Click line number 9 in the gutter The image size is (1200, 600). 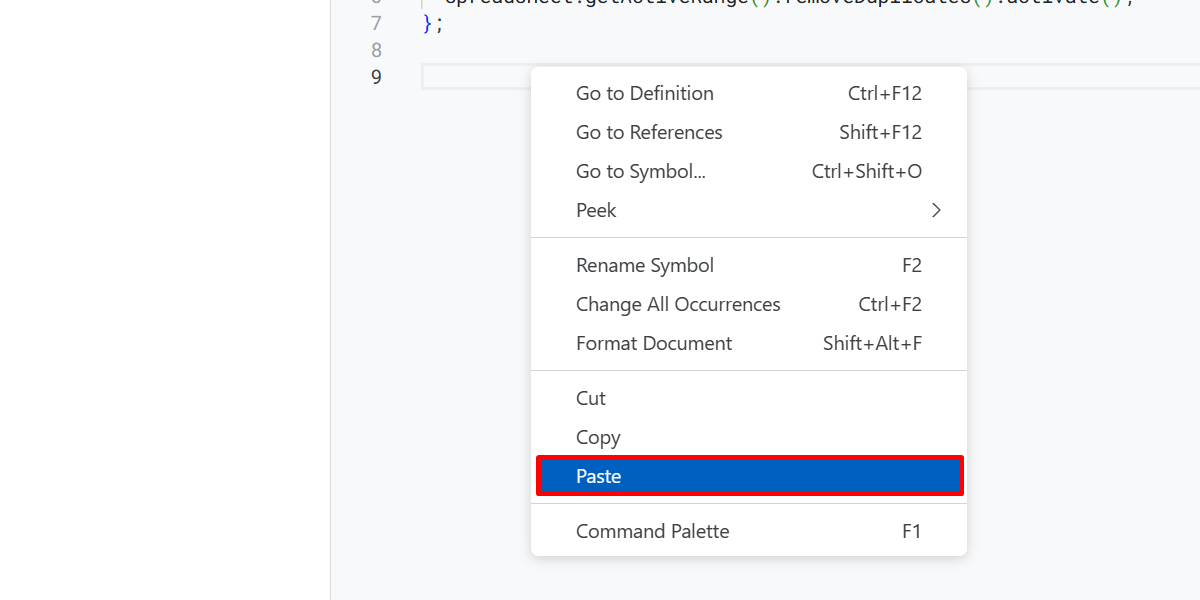[376, 77]
